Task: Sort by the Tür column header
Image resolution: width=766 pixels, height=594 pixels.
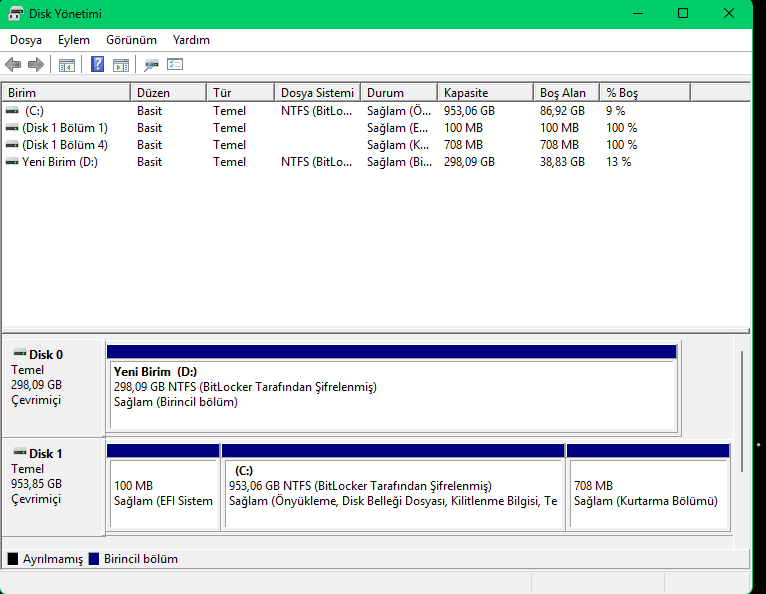Action: click(240, 93)
